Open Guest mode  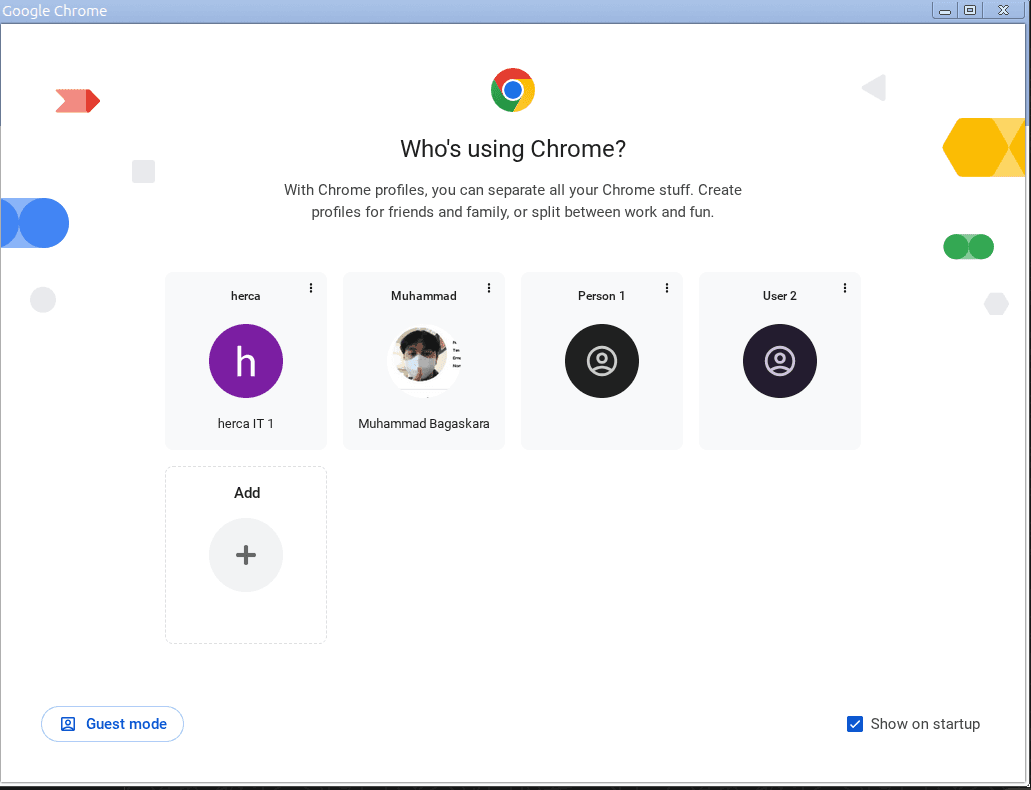tap(112, 724)
